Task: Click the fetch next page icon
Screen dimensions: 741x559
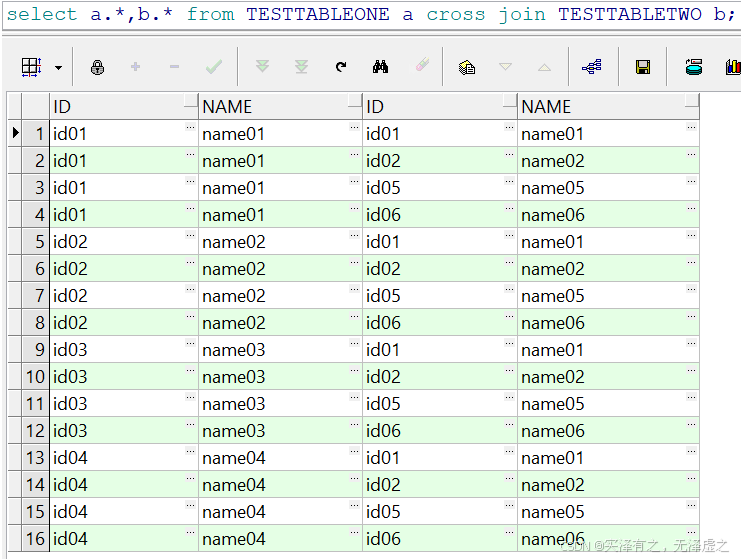Action: click(262, 67)
